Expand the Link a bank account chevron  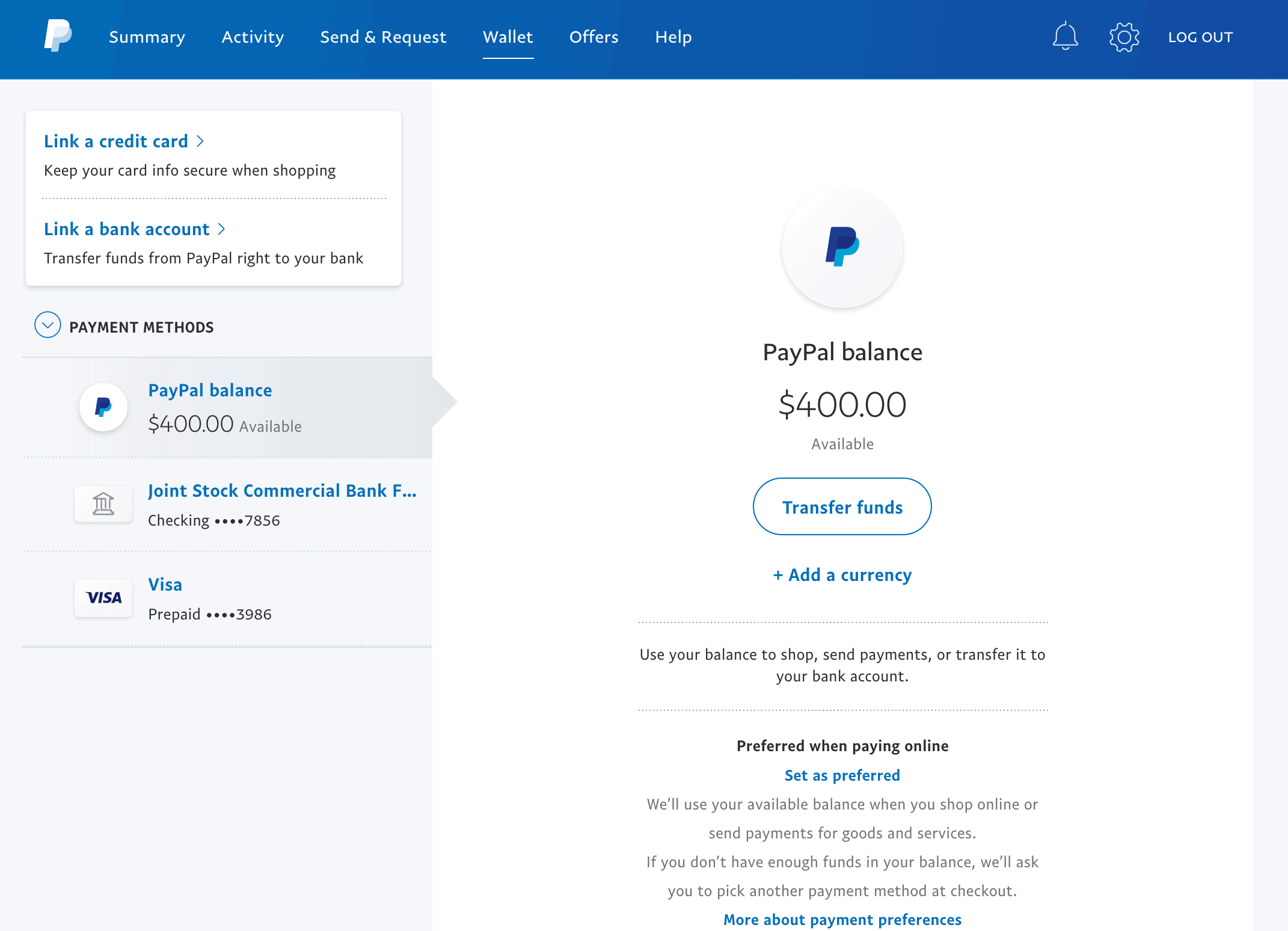221,229
